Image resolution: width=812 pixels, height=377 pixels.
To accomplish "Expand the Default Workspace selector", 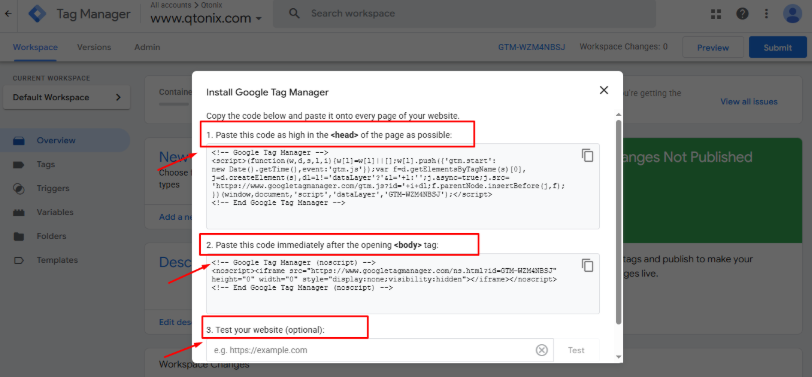I will (x=66, y=97).
